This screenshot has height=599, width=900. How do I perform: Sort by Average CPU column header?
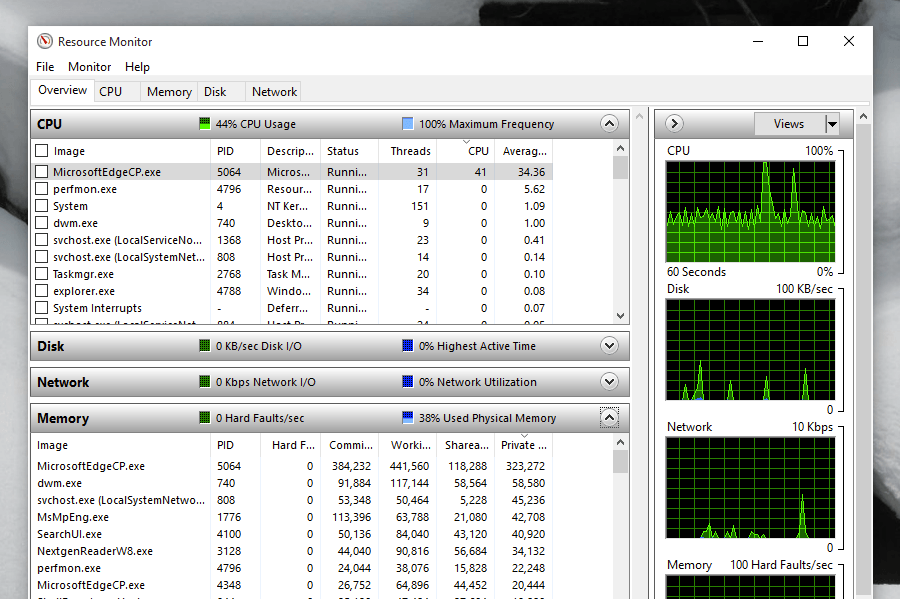click(524, 151)
